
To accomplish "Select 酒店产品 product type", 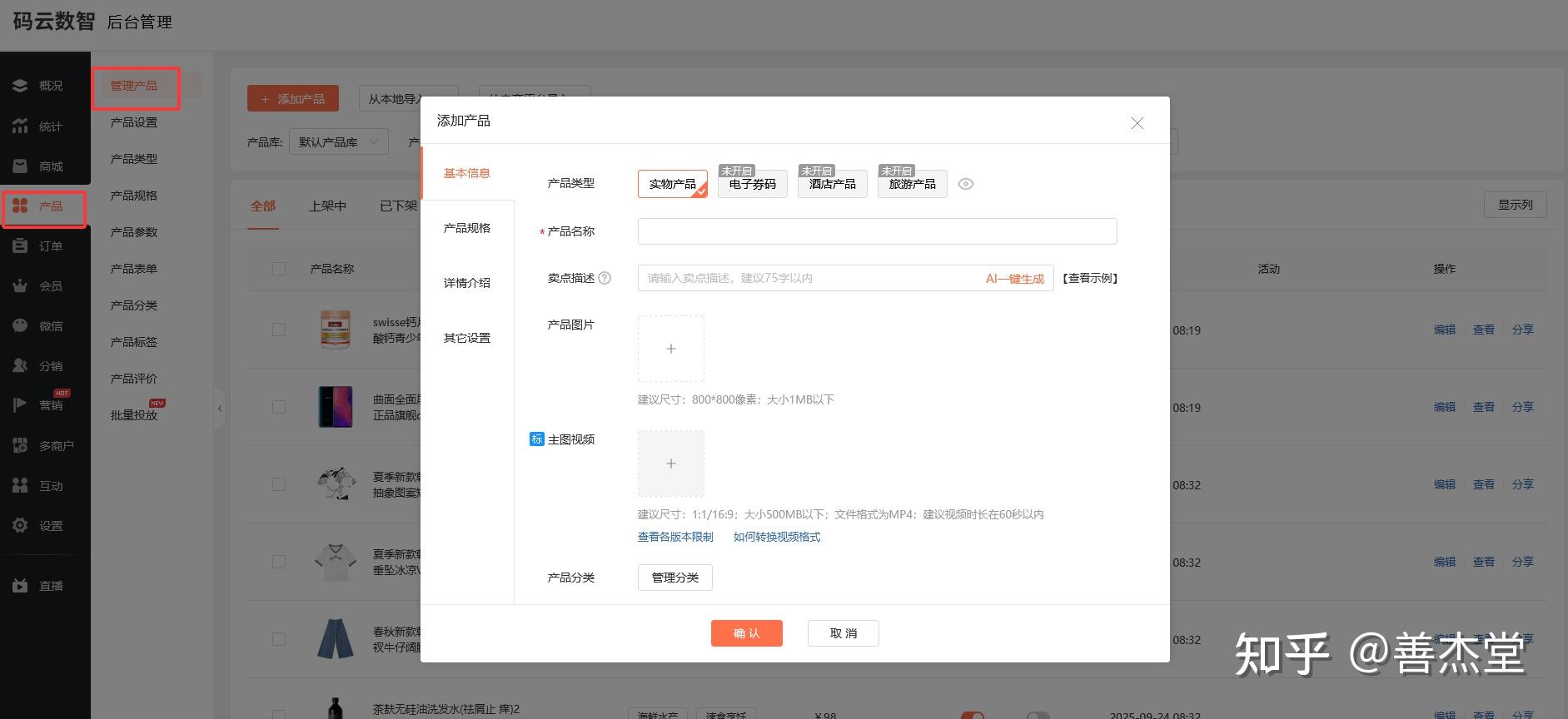I will point(833,184).
